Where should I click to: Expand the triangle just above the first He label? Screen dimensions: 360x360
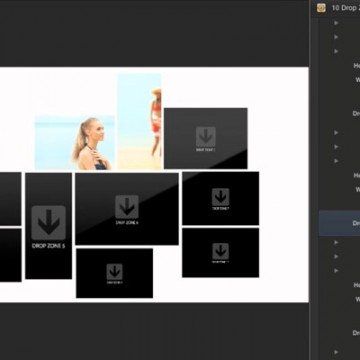[336, 51]
